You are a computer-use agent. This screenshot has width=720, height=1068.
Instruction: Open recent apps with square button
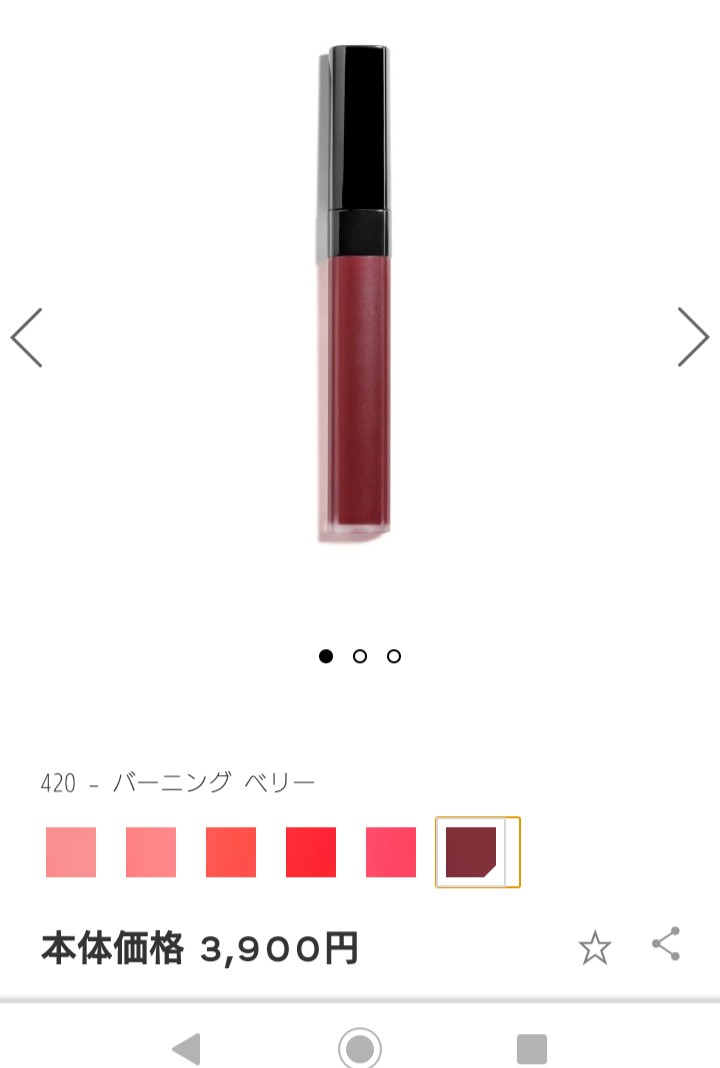[x=532, y=1048]
